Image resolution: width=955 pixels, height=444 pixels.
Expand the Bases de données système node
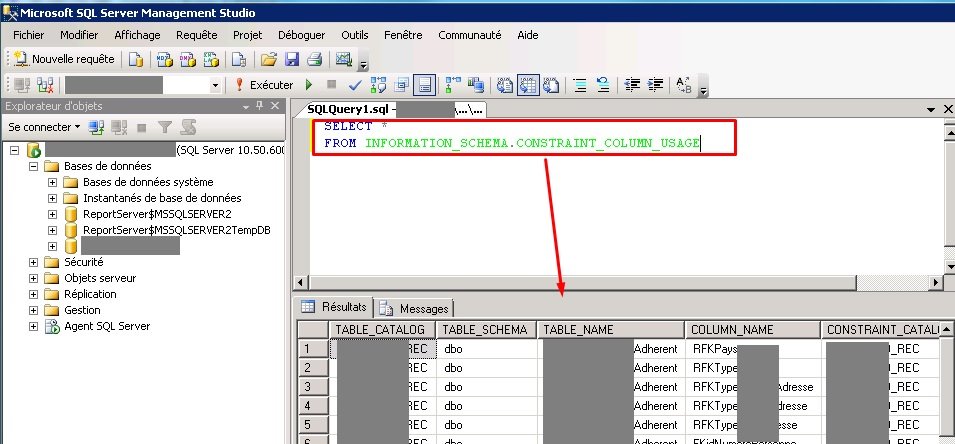pos(52,182)
